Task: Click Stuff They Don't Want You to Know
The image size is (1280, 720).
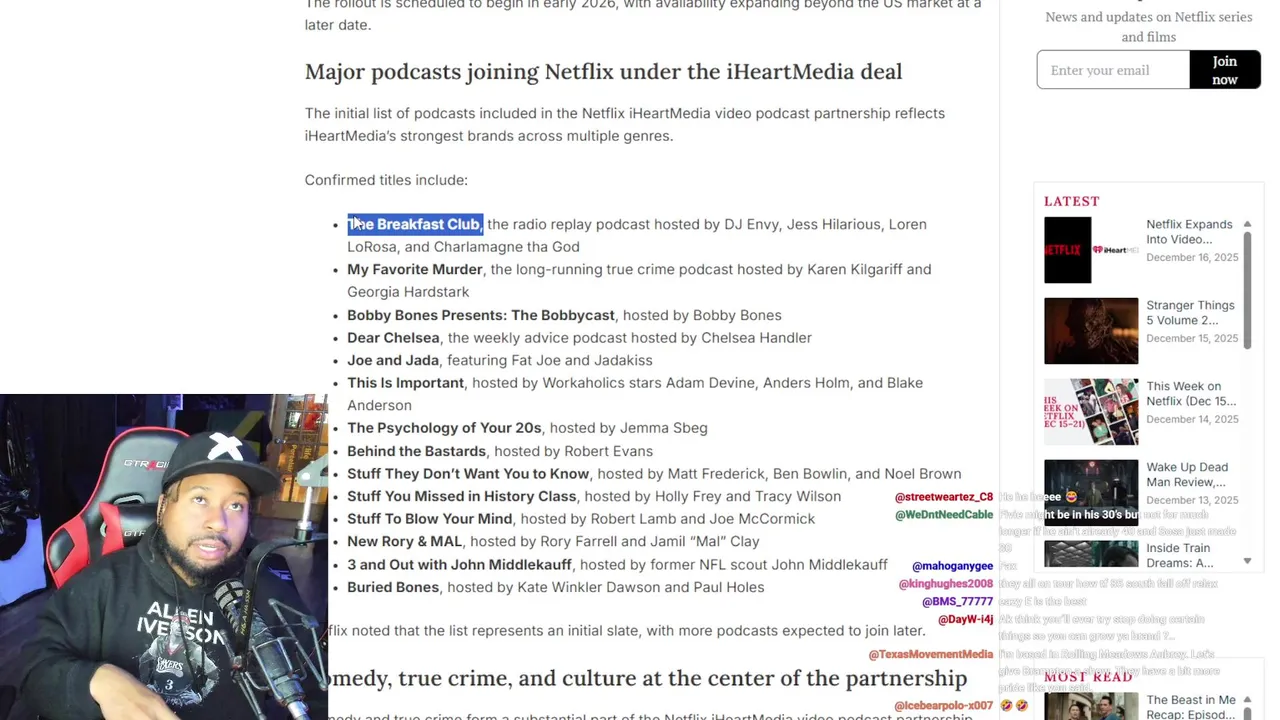Action: 468,474
